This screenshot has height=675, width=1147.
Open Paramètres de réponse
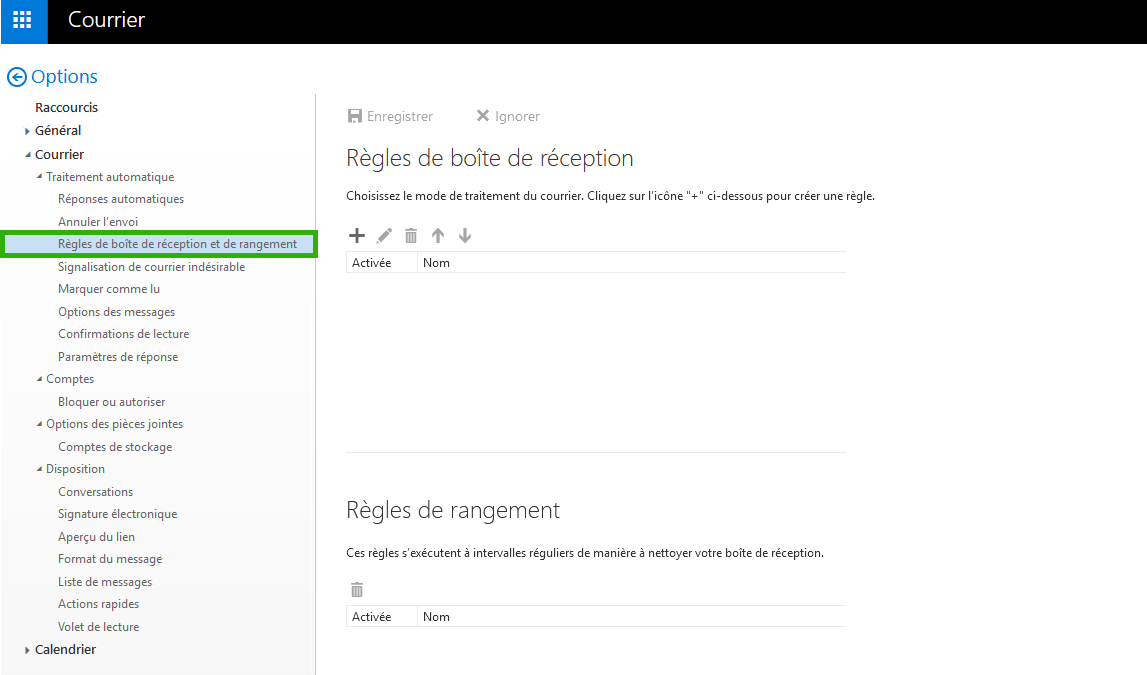coord(118,357)
